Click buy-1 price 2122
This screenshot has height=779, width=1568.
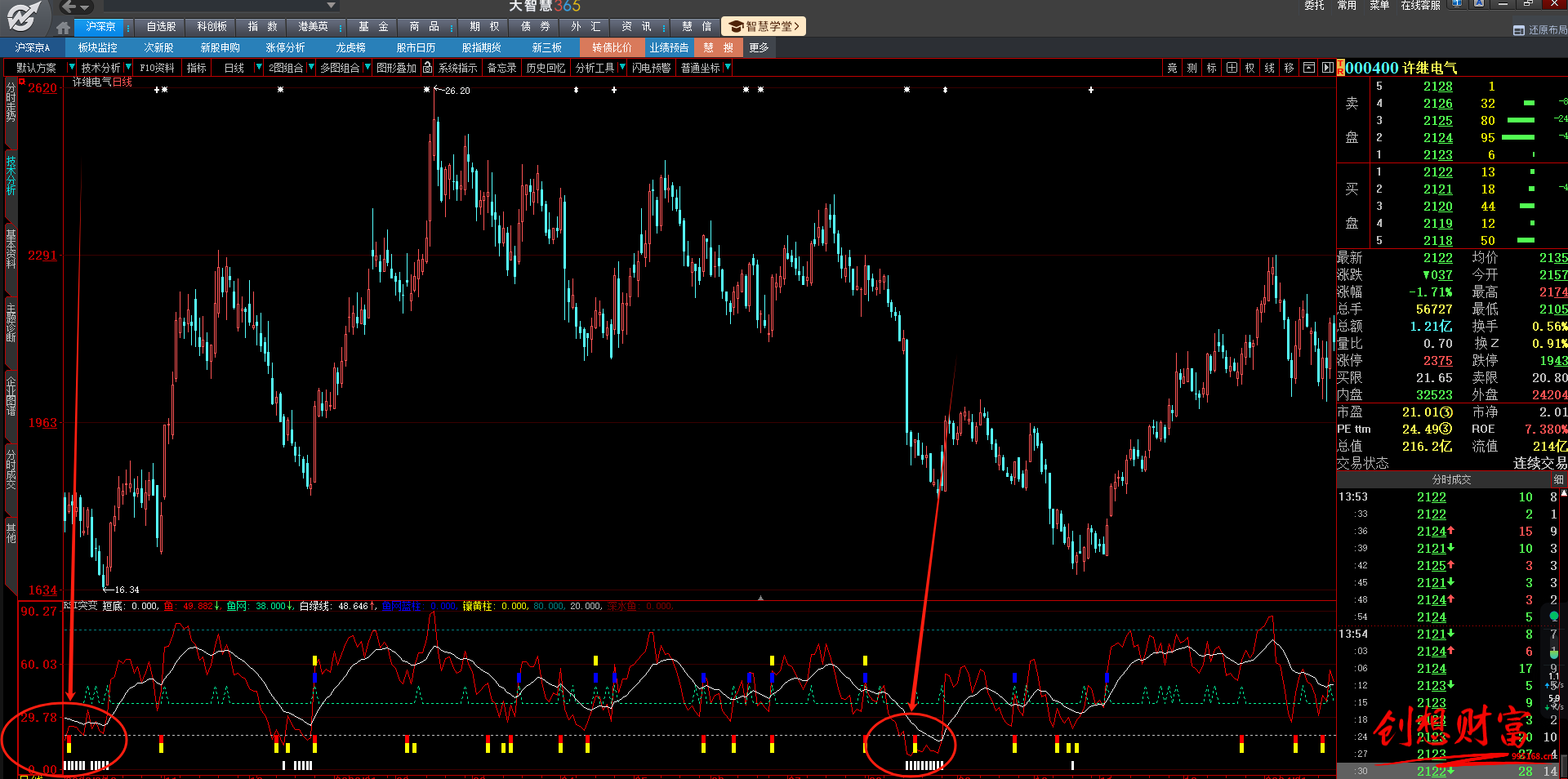[x=1437, y=172]
